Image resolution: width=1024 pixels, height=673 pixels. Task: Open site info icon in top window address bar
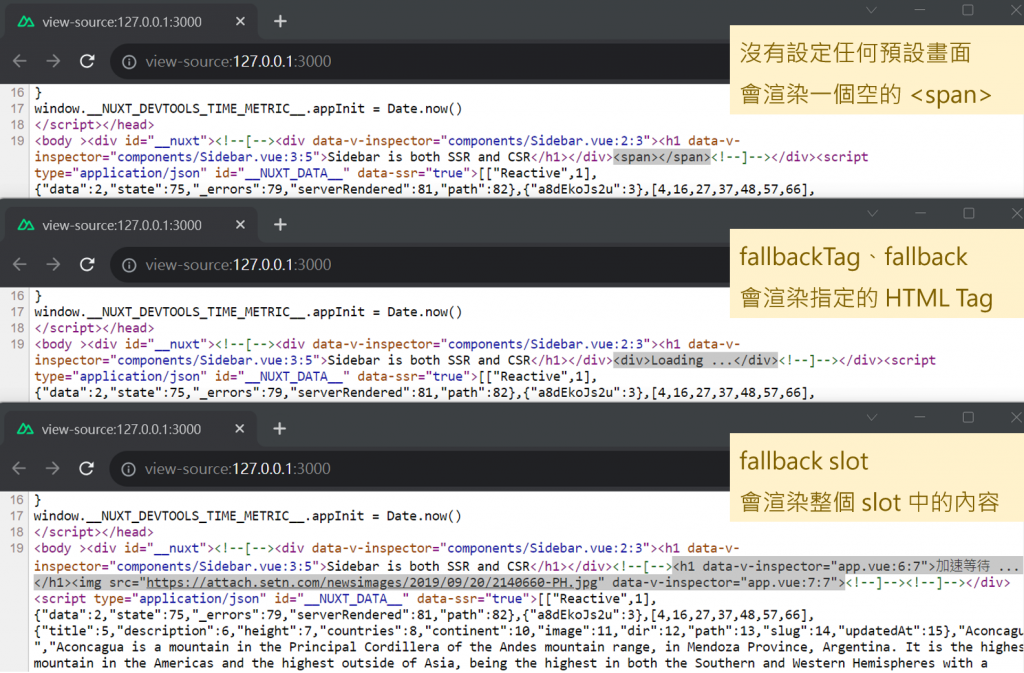(x=129, y=62)
